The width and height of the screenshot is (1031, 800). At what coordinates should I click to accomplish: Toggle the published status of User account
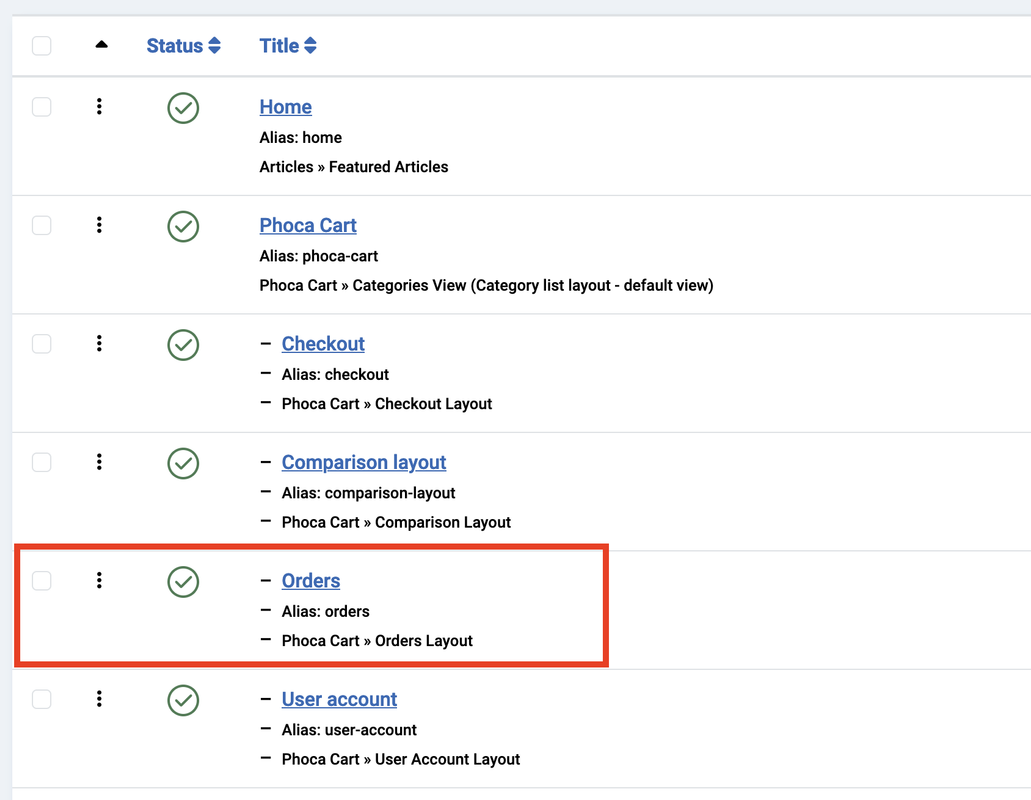pyautogui.click(x=183, y=700)
